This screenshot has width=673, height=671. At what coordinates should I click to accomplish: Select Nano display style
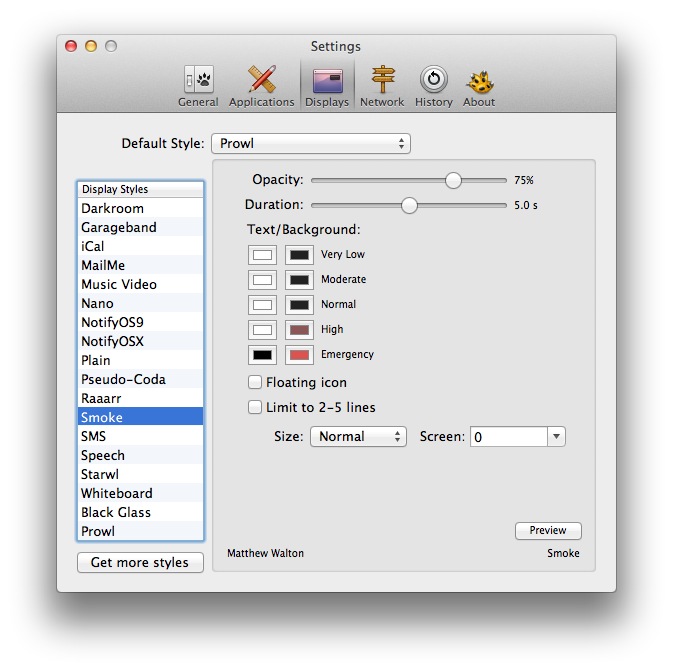140,303
